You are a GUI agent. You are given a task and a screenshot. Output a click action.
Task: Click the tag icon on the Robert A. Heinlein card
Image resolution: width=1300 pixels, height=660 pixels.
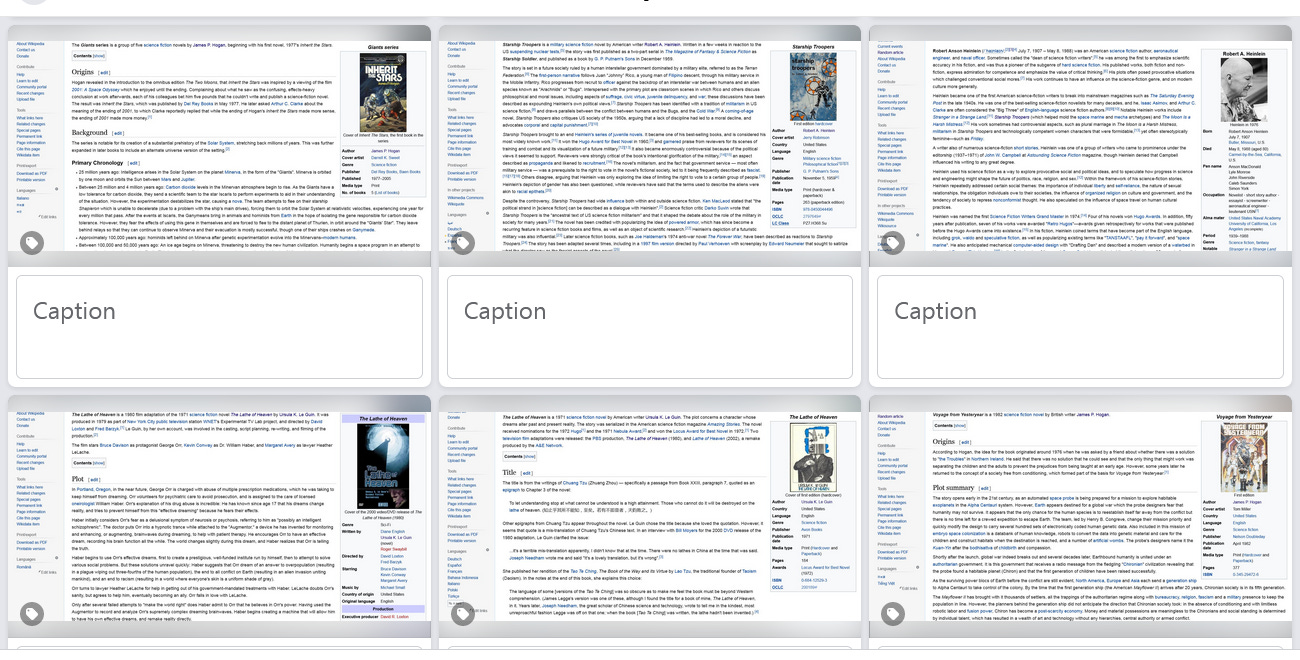892,243
